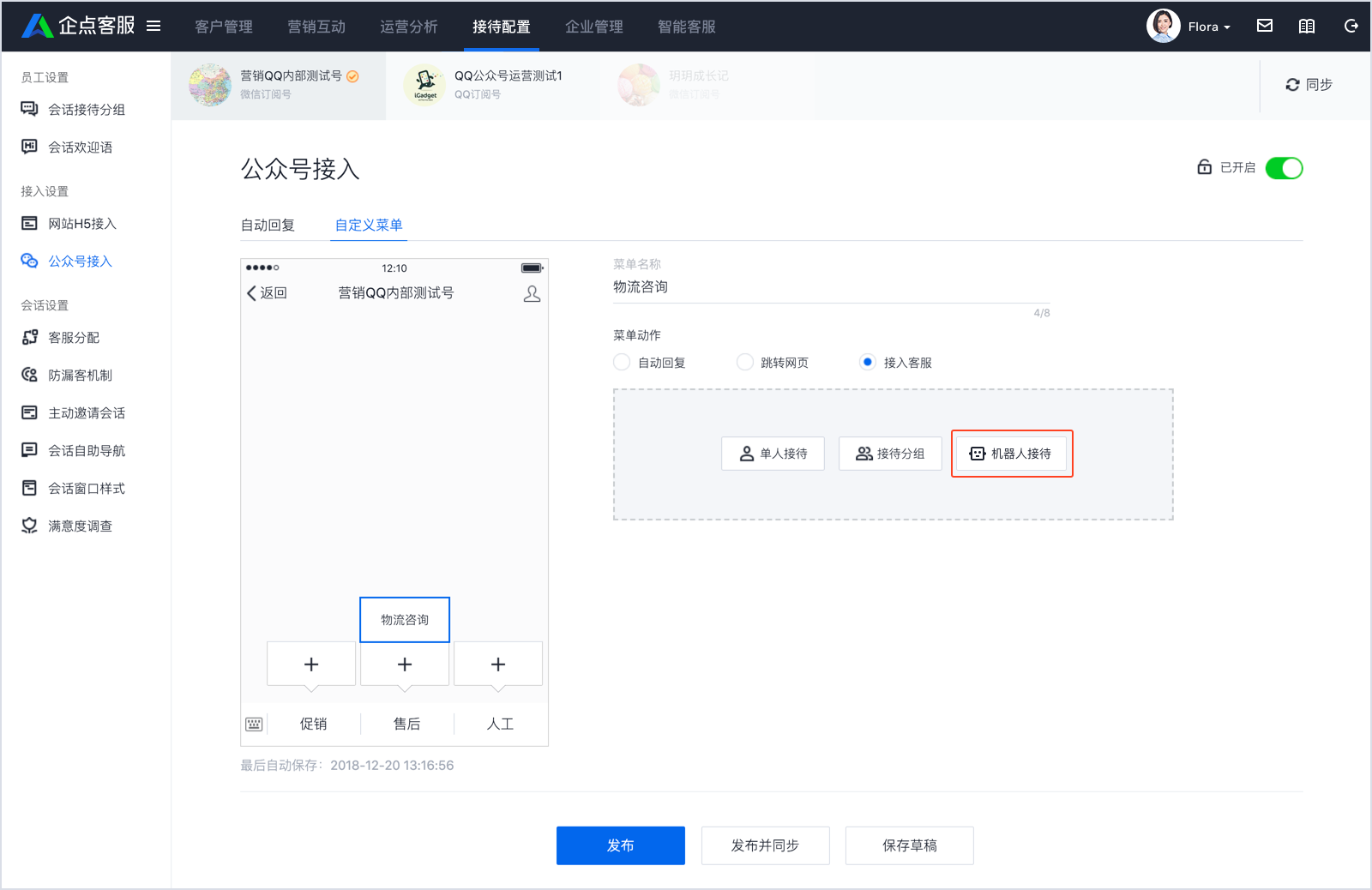This screenshot has height=890, width=1372.
Task: Select 跳转网页 menu action radio
Action: 745,362
